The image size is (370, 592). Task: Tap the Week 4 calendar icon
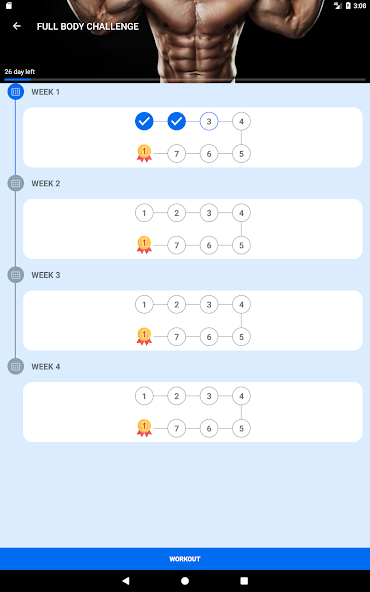pyautogui.click(x=15, y=366)
